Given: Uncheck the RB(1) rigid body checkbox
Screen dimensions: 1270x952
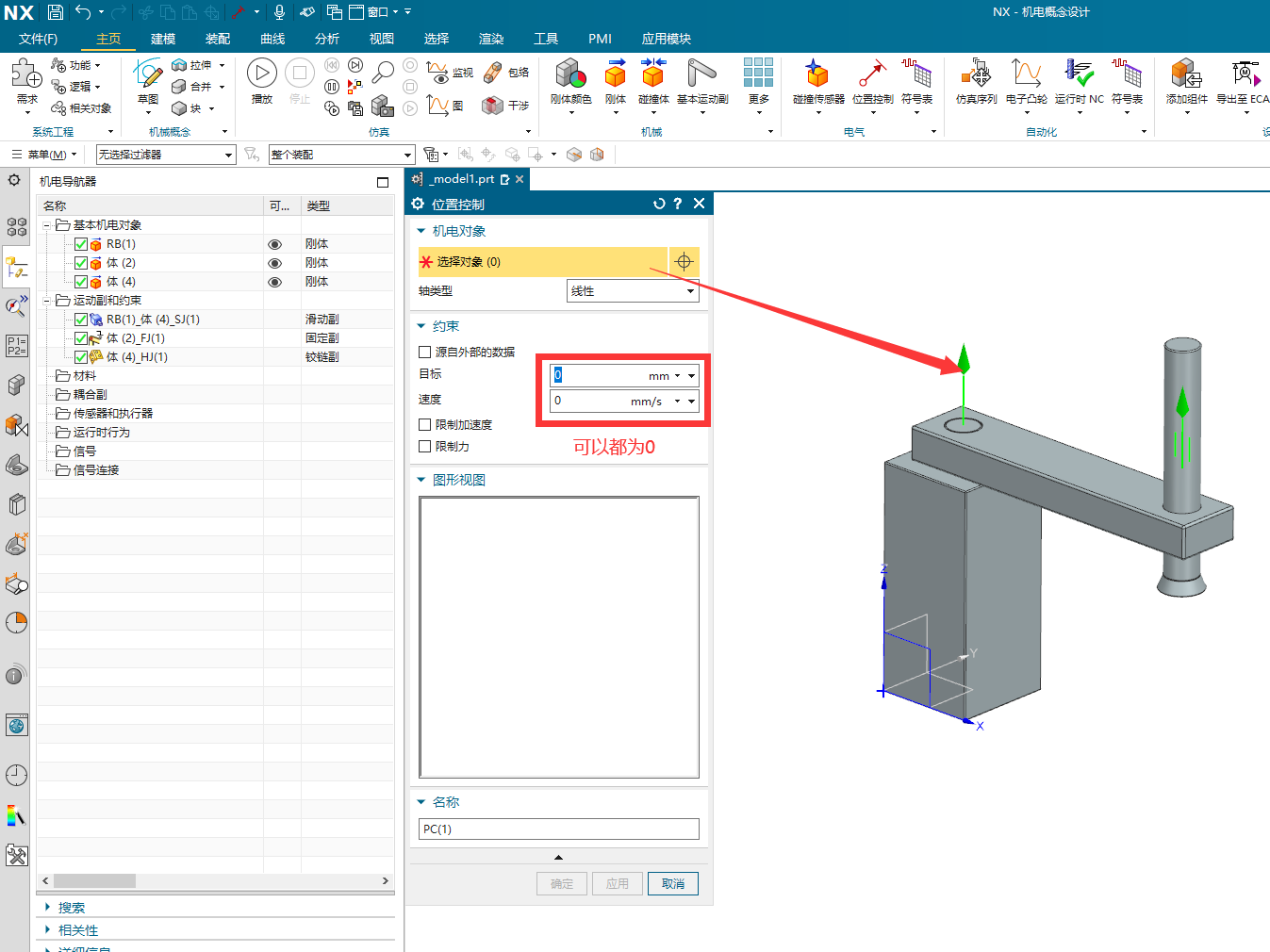Looking at the screenshot, I should 81,244.
